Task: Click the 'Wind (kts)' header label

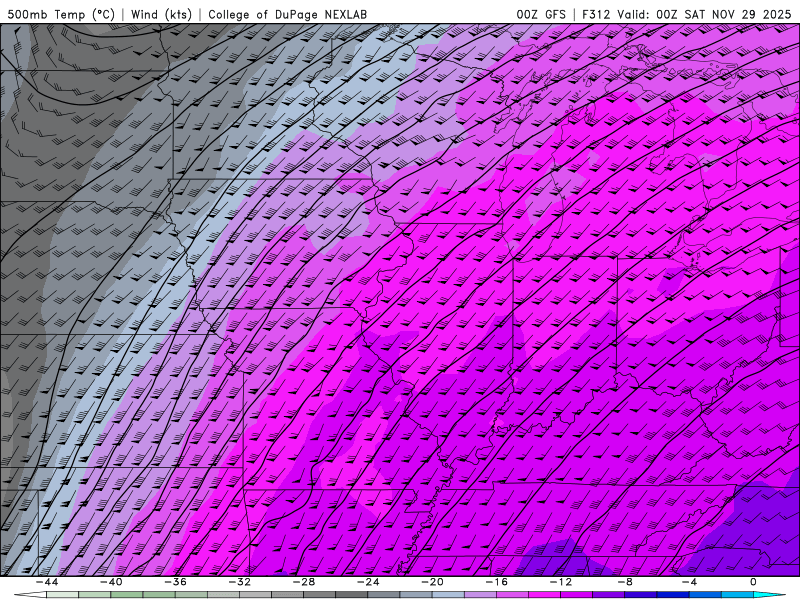Action: 161,14
